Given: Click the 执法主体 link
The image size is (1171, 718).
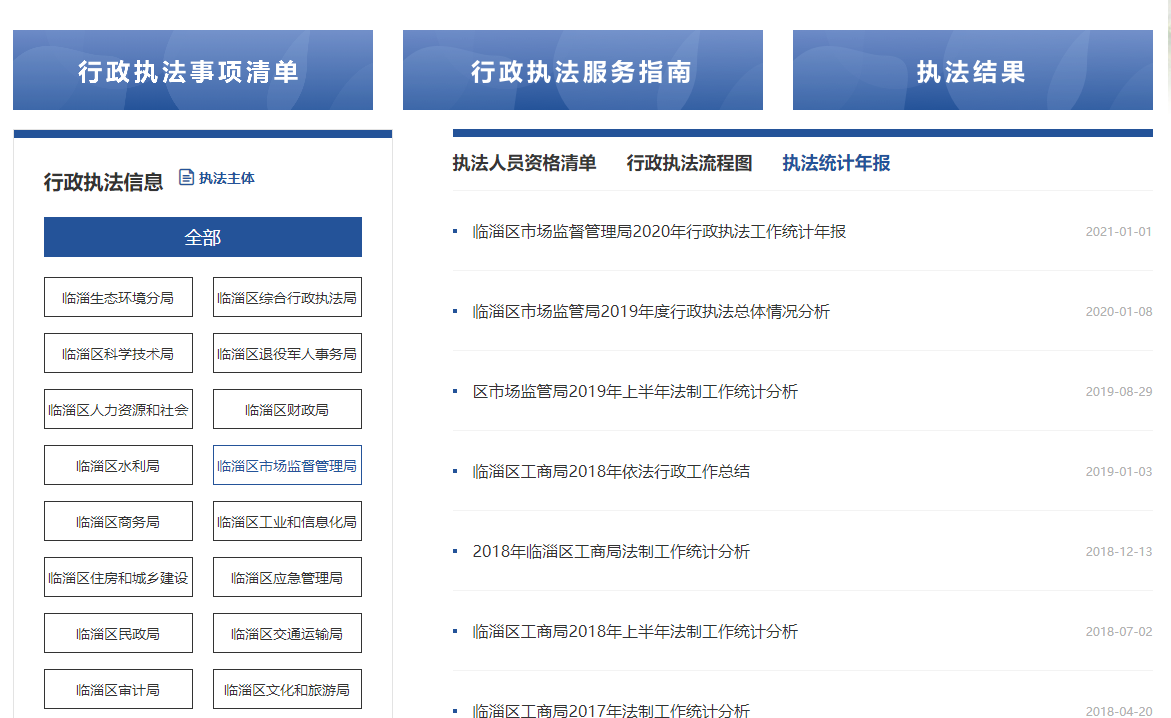Looking at the screenshot, I should click(227, 178).
